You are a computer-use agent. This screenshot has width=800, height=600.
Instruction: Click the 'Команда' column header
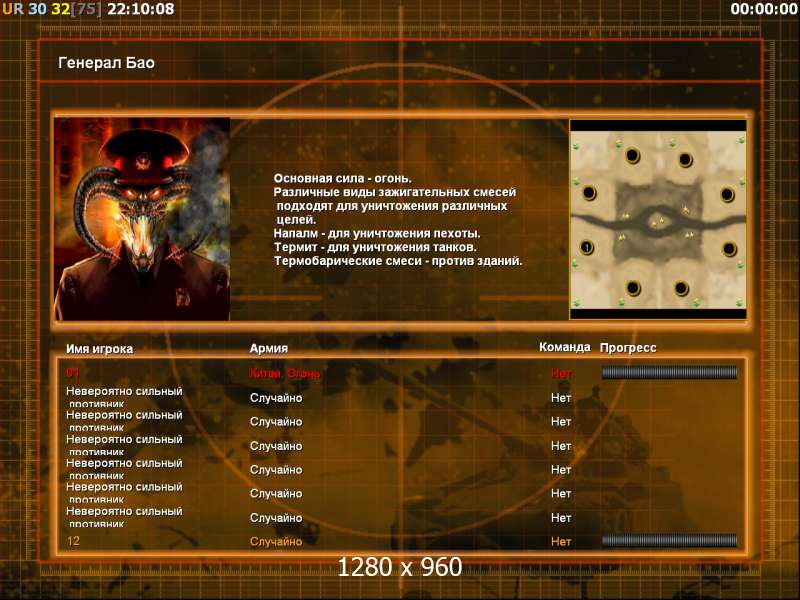[565, 347]
